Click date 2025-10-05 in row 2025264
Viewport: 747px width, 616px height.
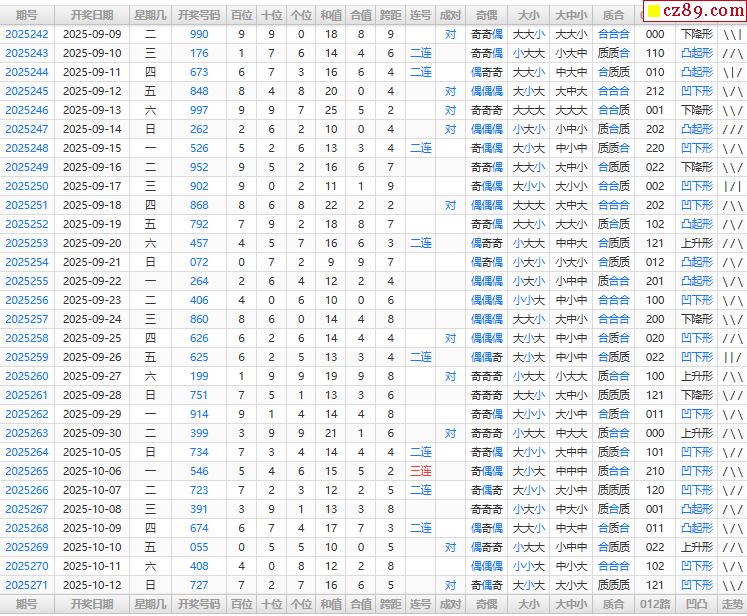[x=92, y=452]
